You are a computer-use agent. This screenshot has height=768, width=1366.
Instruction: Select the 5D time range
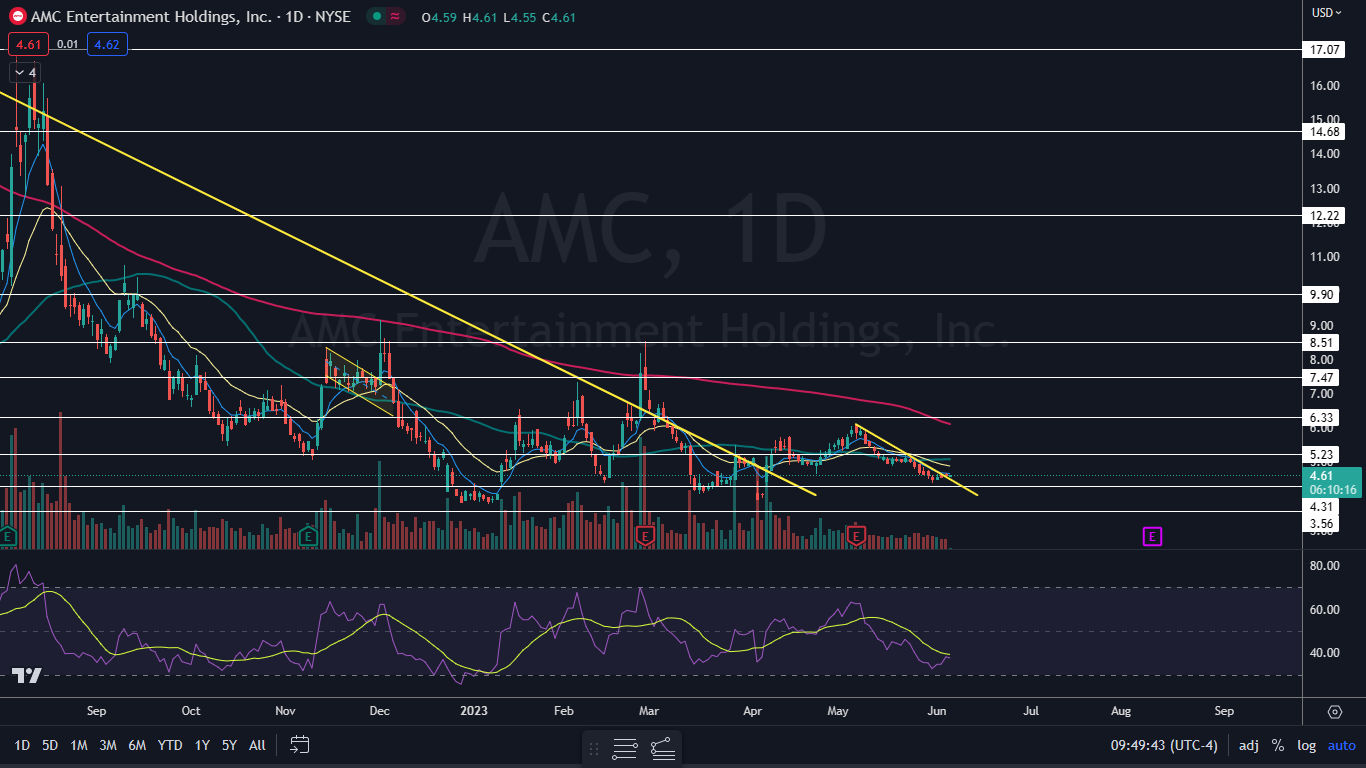(50, 745)
